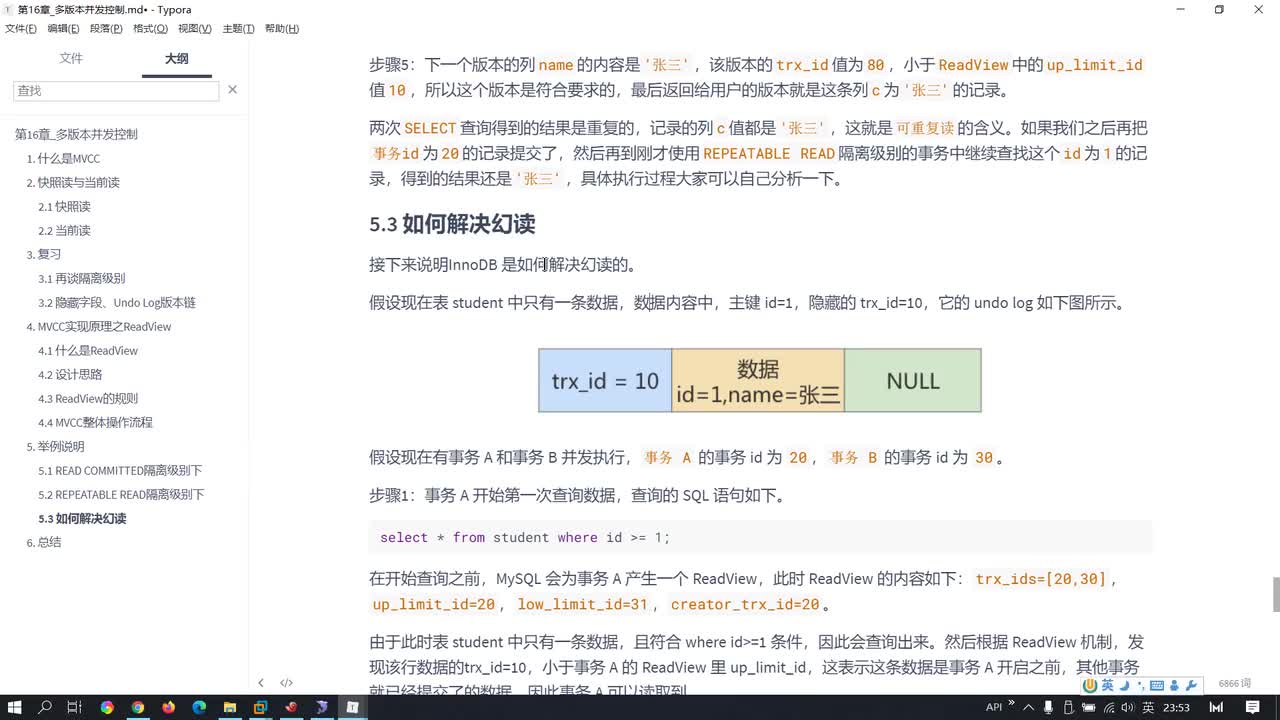Go to outline item 5.2 REPEATABLE READ隔离级别下
Screen dimensions: 1280x720
121,494
